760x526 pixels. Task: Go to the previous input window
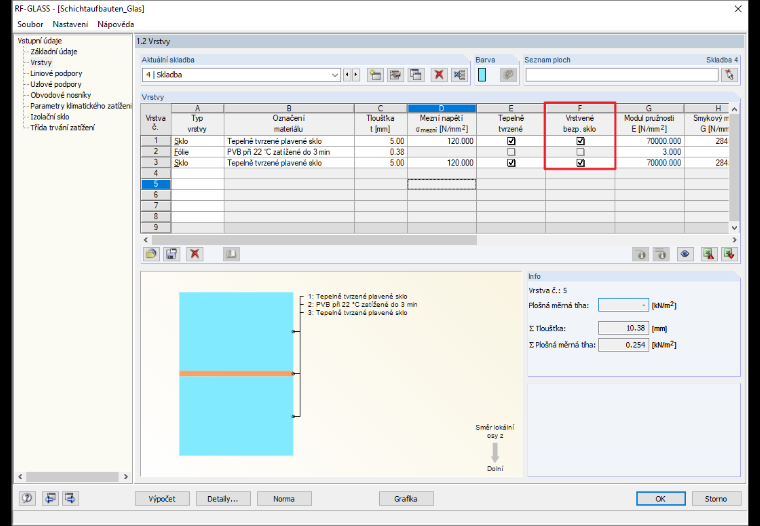(50, 498)
